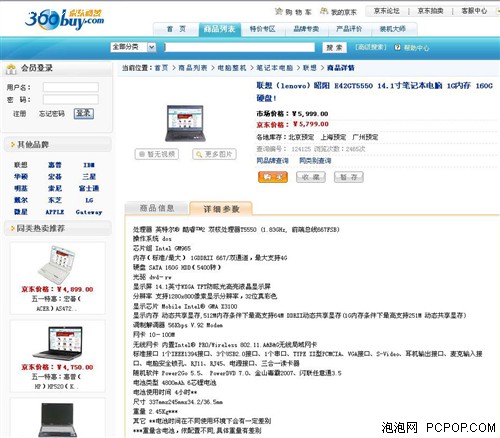This screenshot has height=438, width=500.
Task: Select brand 联想 in brand list
Action: coord(21,165)
